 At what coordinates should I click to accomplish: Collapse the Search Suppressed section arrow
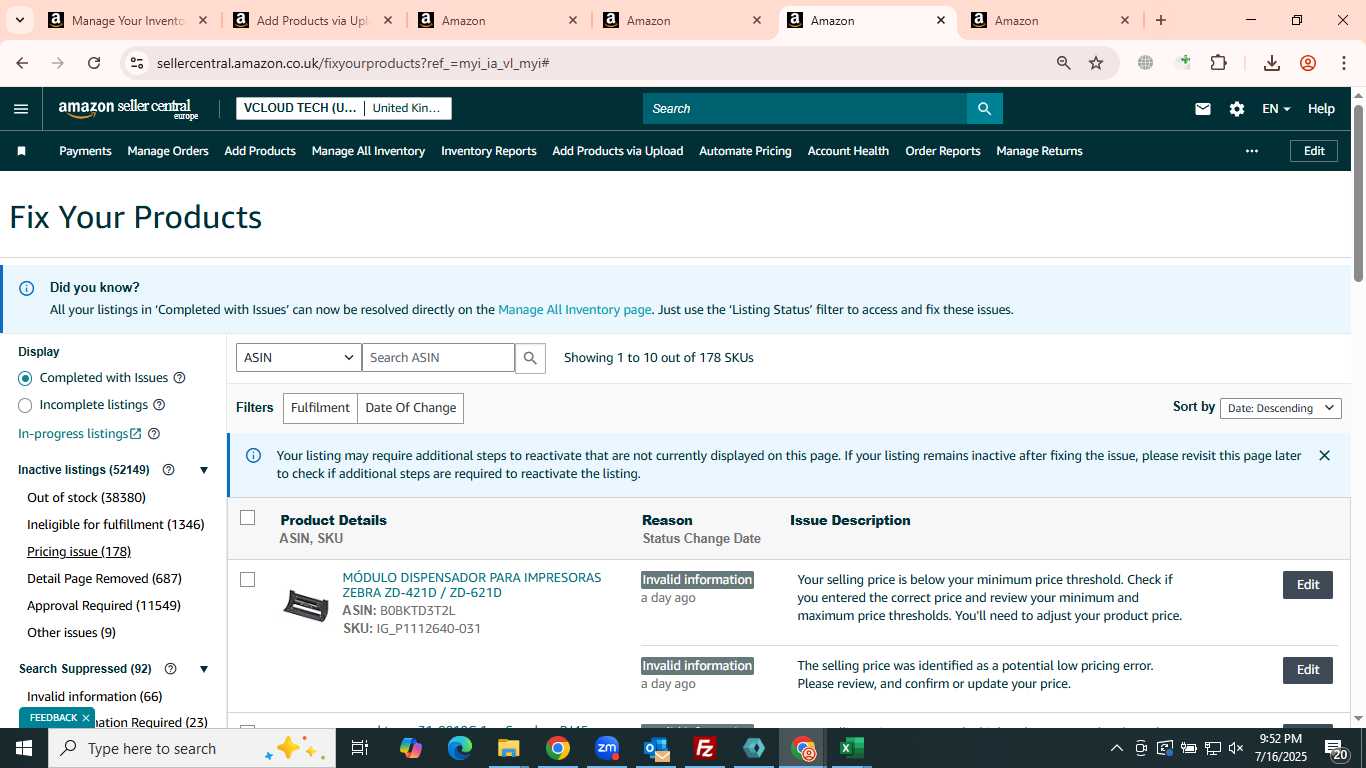[204, 669]
